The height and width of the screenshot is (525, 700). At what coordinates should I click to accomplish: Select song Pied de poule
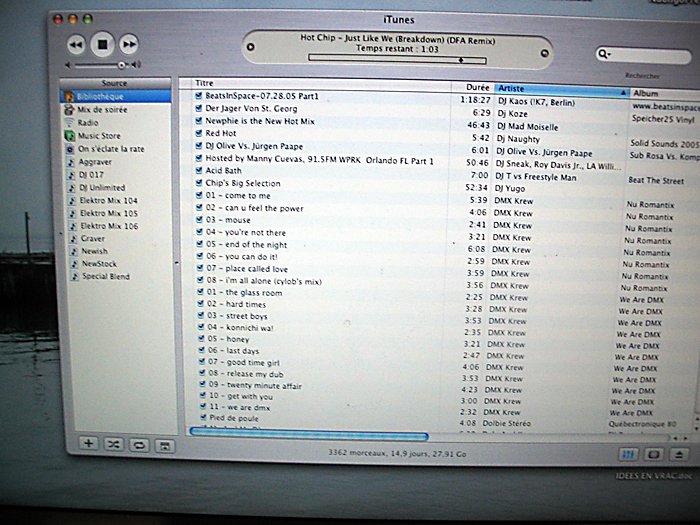[x=234, y=418]
